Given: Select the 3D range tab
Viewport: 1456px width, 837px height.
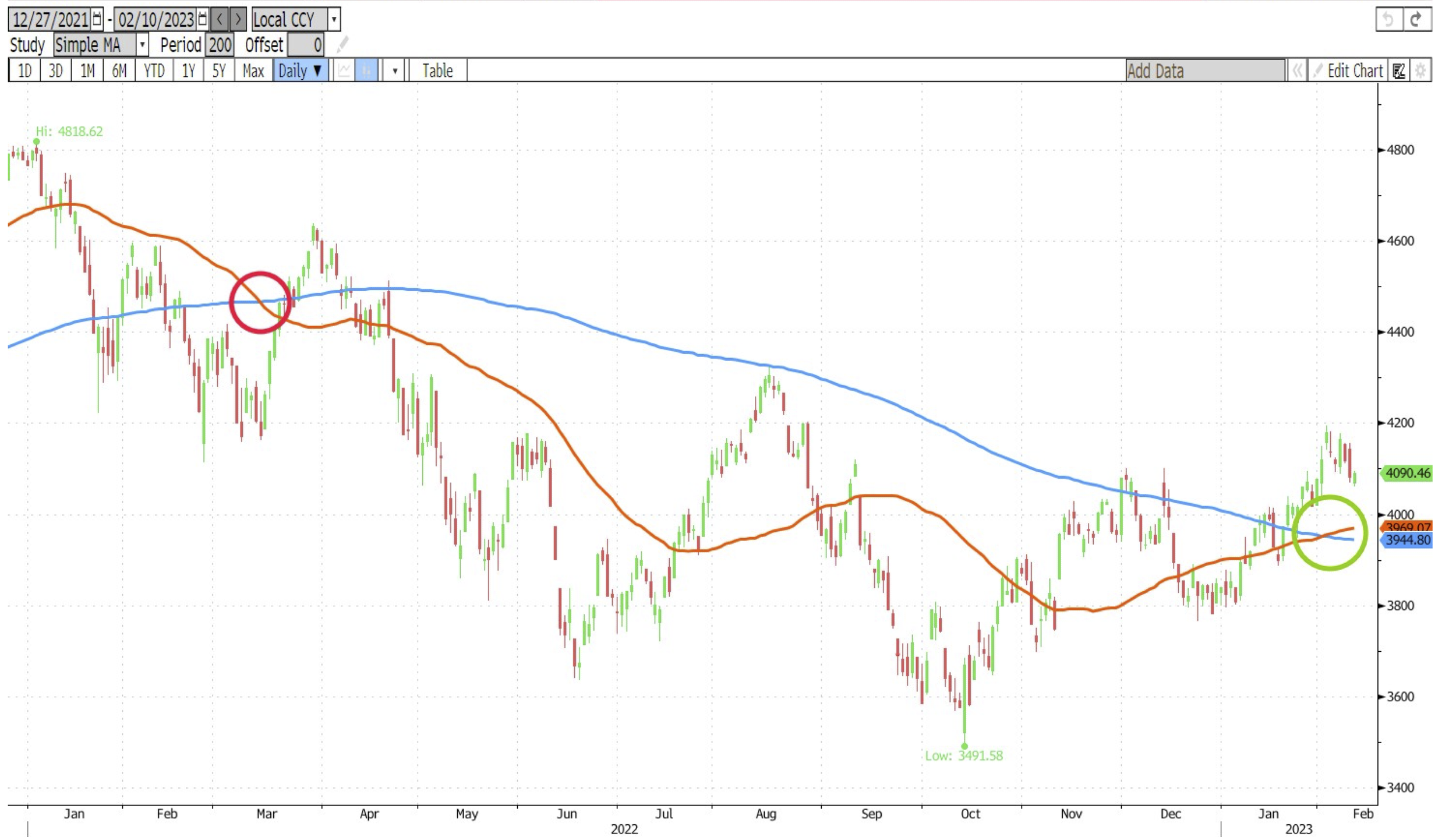Looking at the screenshot, I should [x=56, y=70].
